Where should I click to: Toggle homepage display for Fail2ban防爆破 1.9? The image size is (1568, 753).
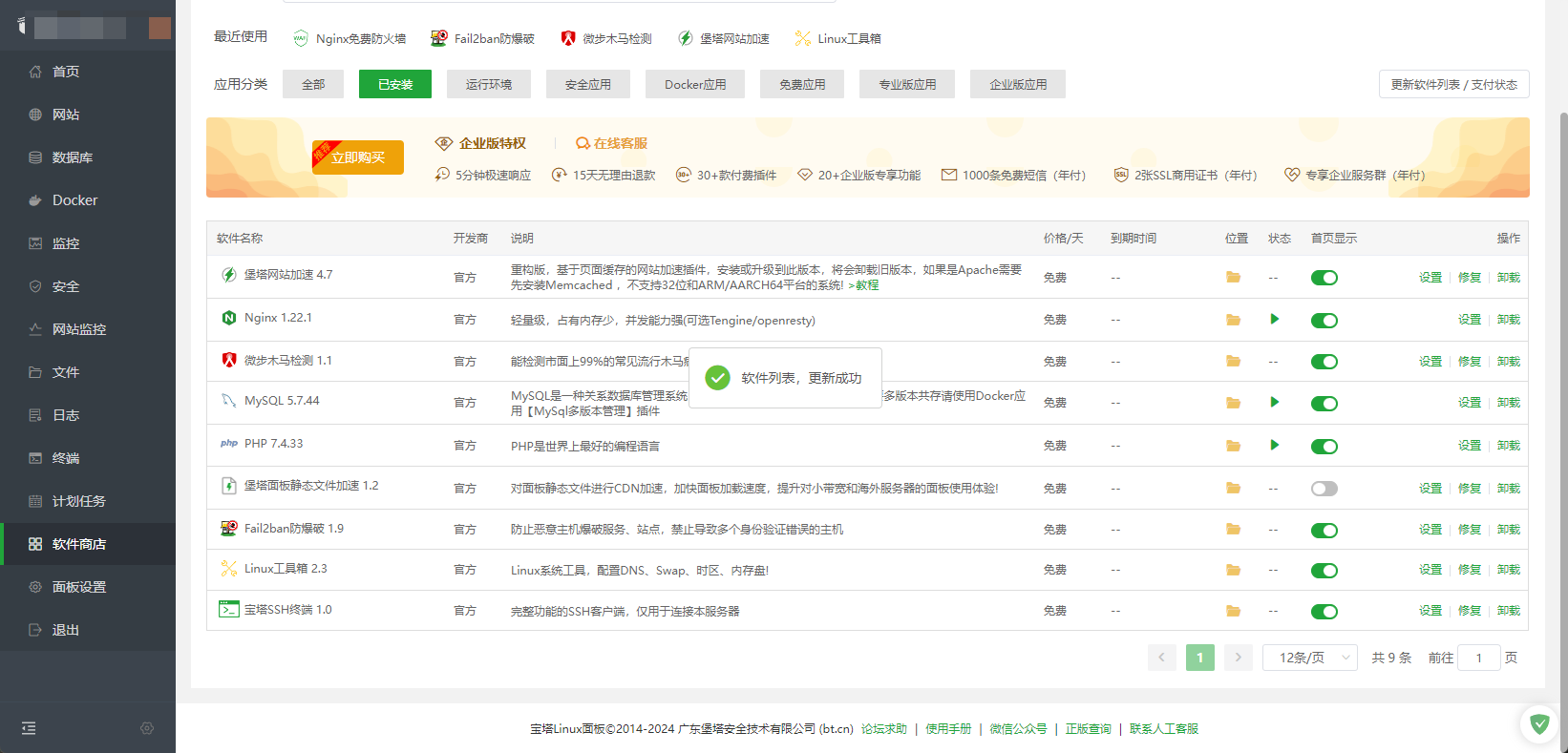click(1324, 530)
